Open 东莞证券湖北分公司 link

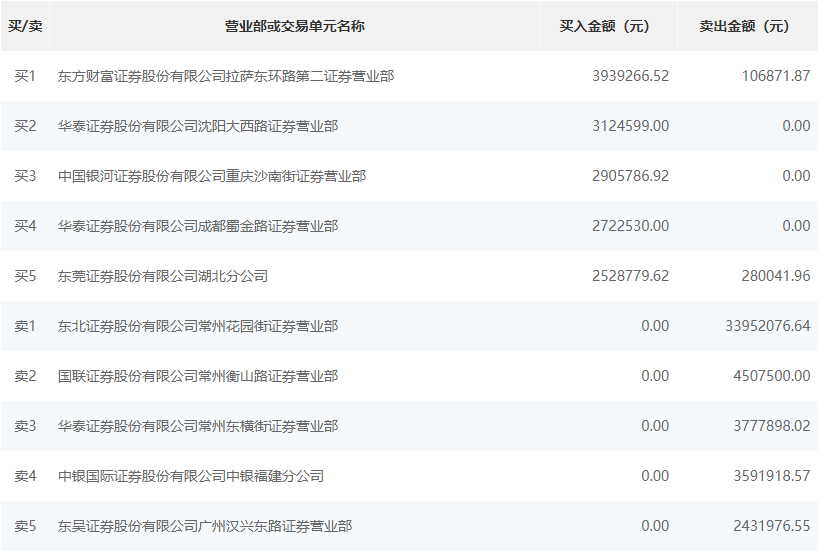[x=163, y=276]
